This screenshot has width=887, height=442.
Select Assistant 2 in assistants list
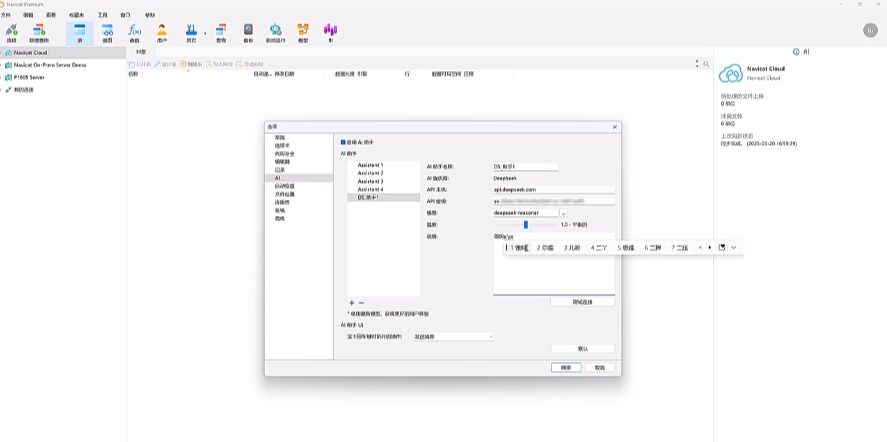pyautogui.click(x=384, y=173)
